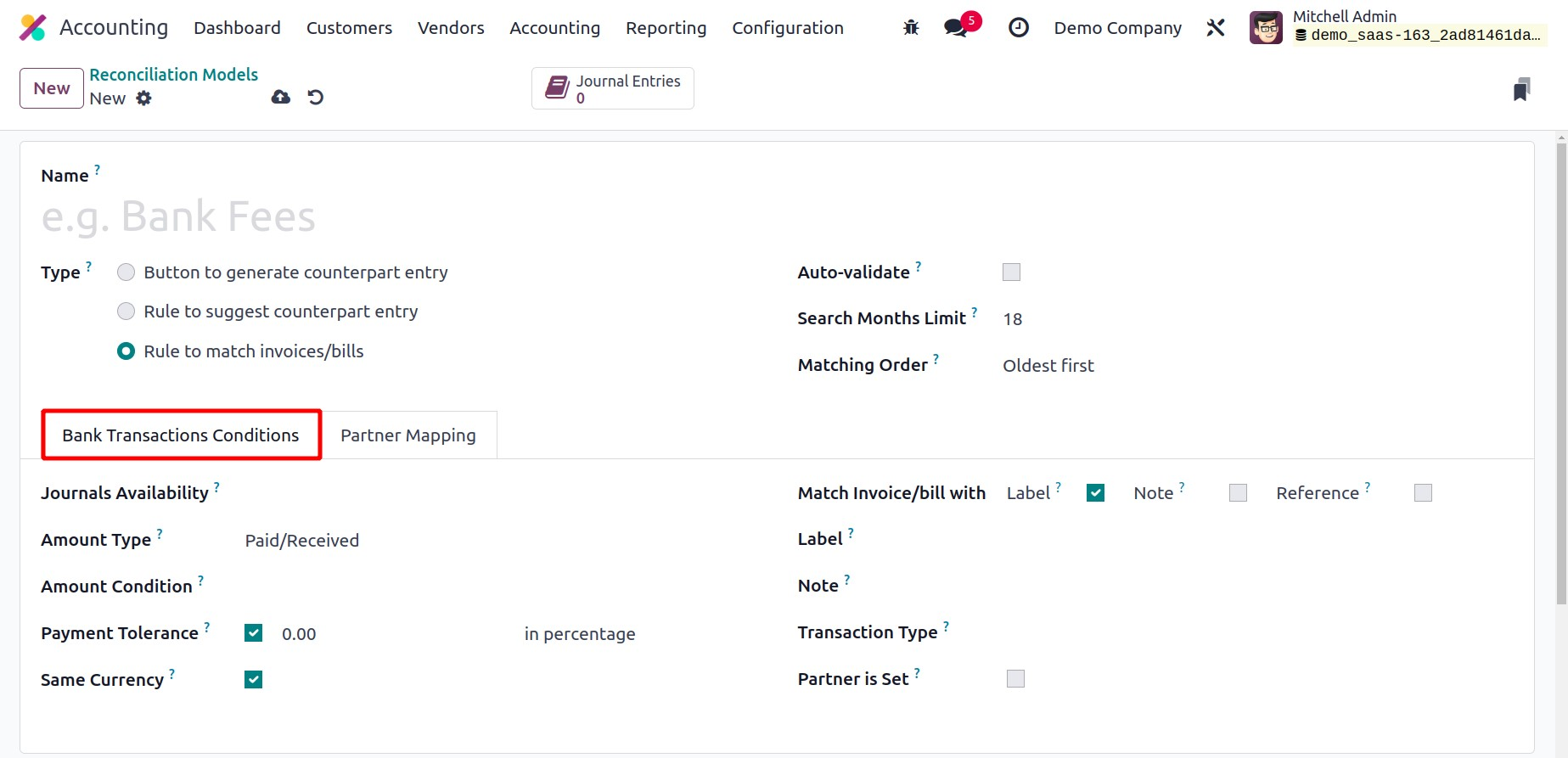This screenshot has height=758, width=1568.
Task: Discard changes with the undo arrow icon
Action: tap(316, 98)
